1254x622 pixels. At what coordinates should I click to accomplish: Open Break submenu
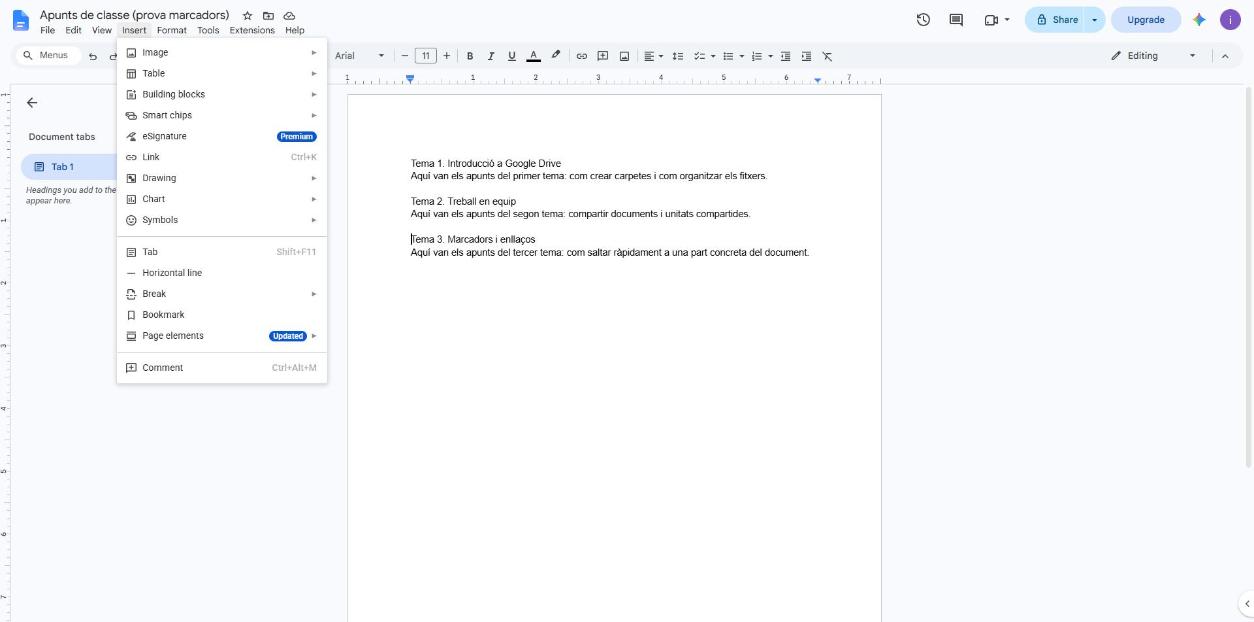[222, 294]
